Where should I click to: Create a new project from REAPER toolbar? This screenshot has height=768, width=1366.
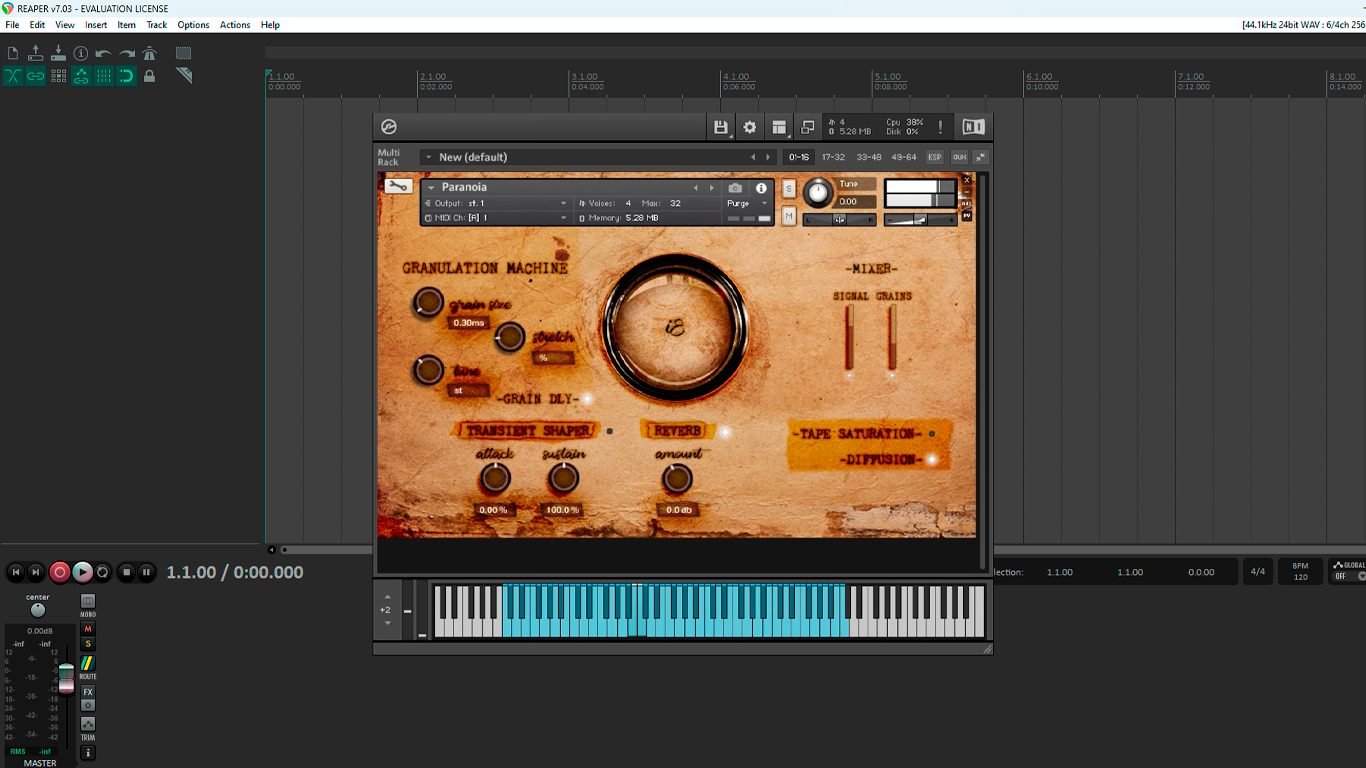13,53
